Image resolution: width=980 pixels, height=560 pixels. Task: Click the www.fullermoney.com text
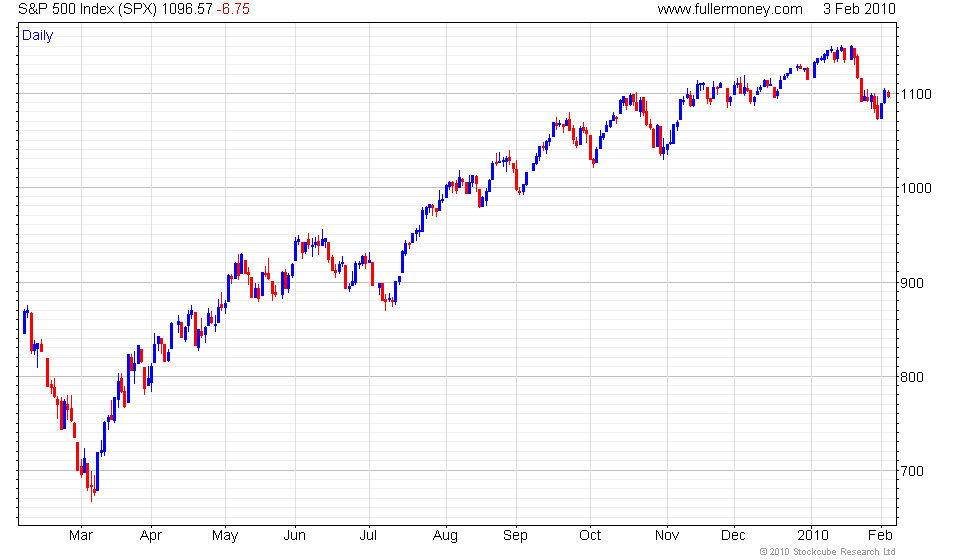click(730, 9)
